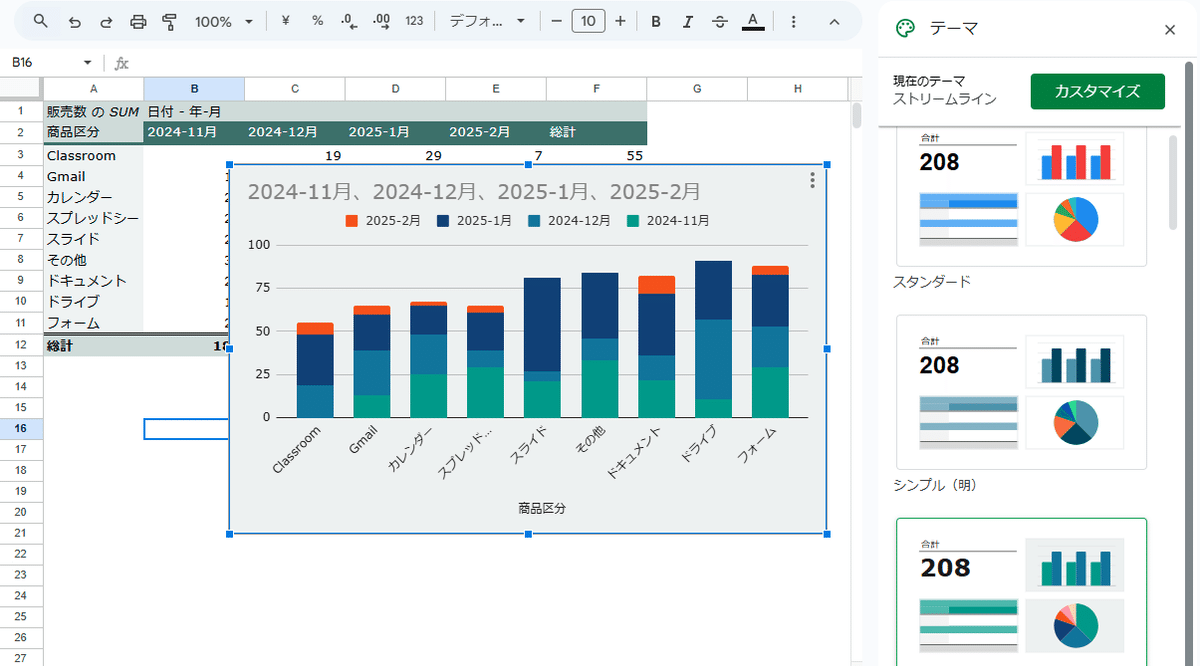This screenshot has height=666, width=1200.
Task: Open the zoom level dropdown 100%
Action: 224,21
